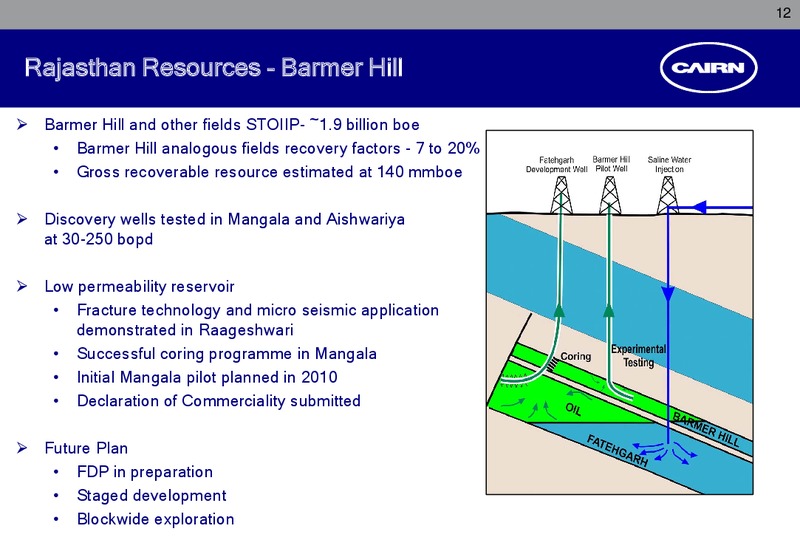Click the text 'at 30-250 bopd'
The width and height of the screenshot is (800, 554).
(x=98, y=239)
